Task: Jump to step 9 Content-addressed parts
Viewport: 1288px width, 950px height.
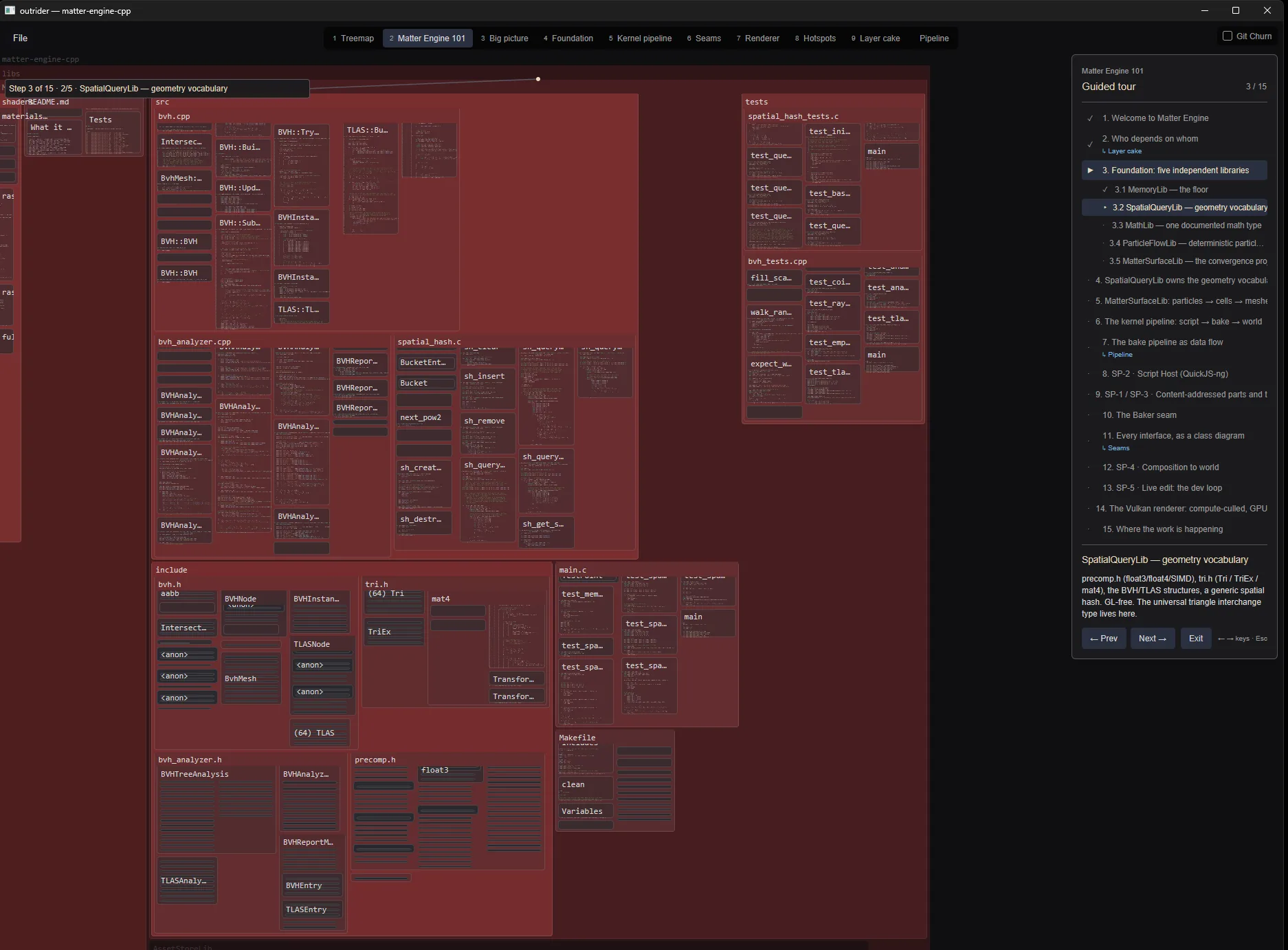Action: [x=1174, y=395]
